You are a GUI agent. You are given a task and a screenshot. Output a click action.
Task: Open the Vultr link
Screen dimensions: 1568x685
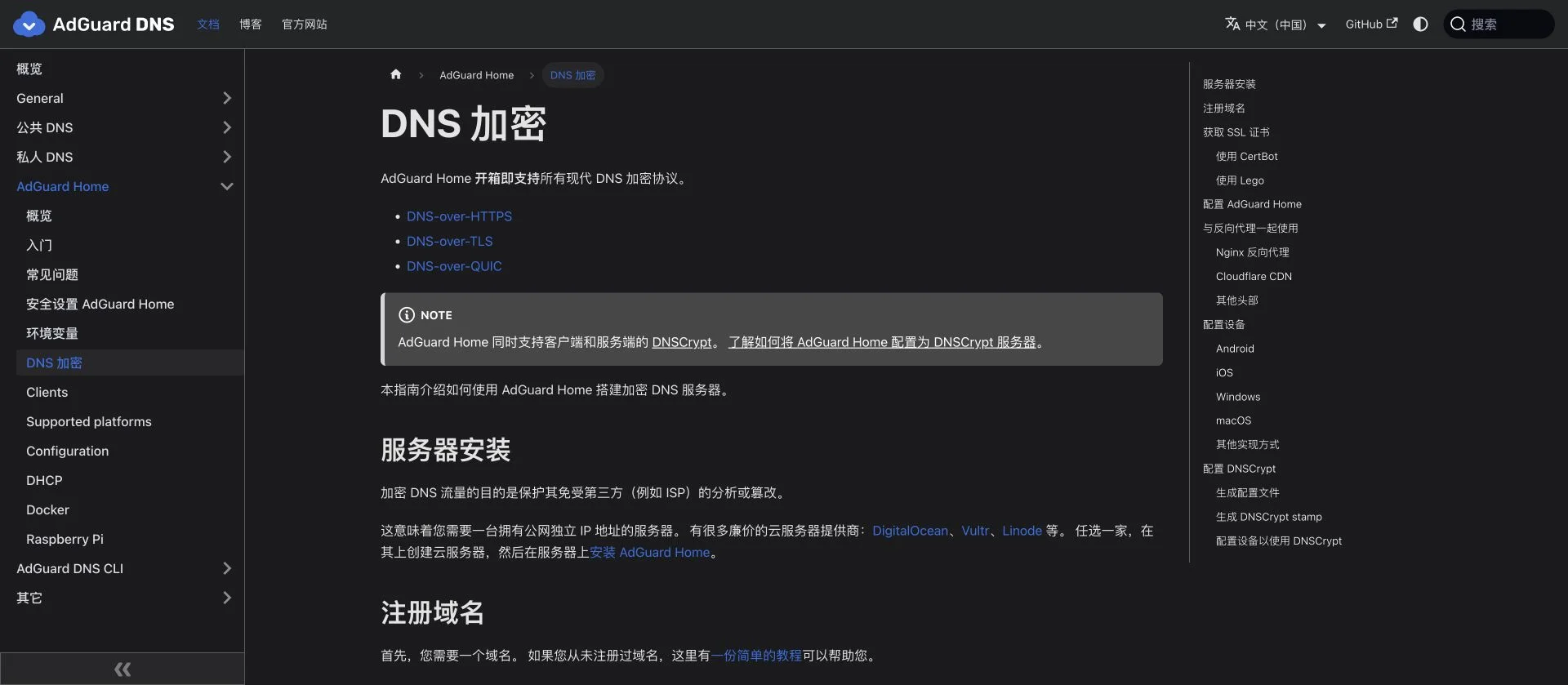(x=975, y=531)
